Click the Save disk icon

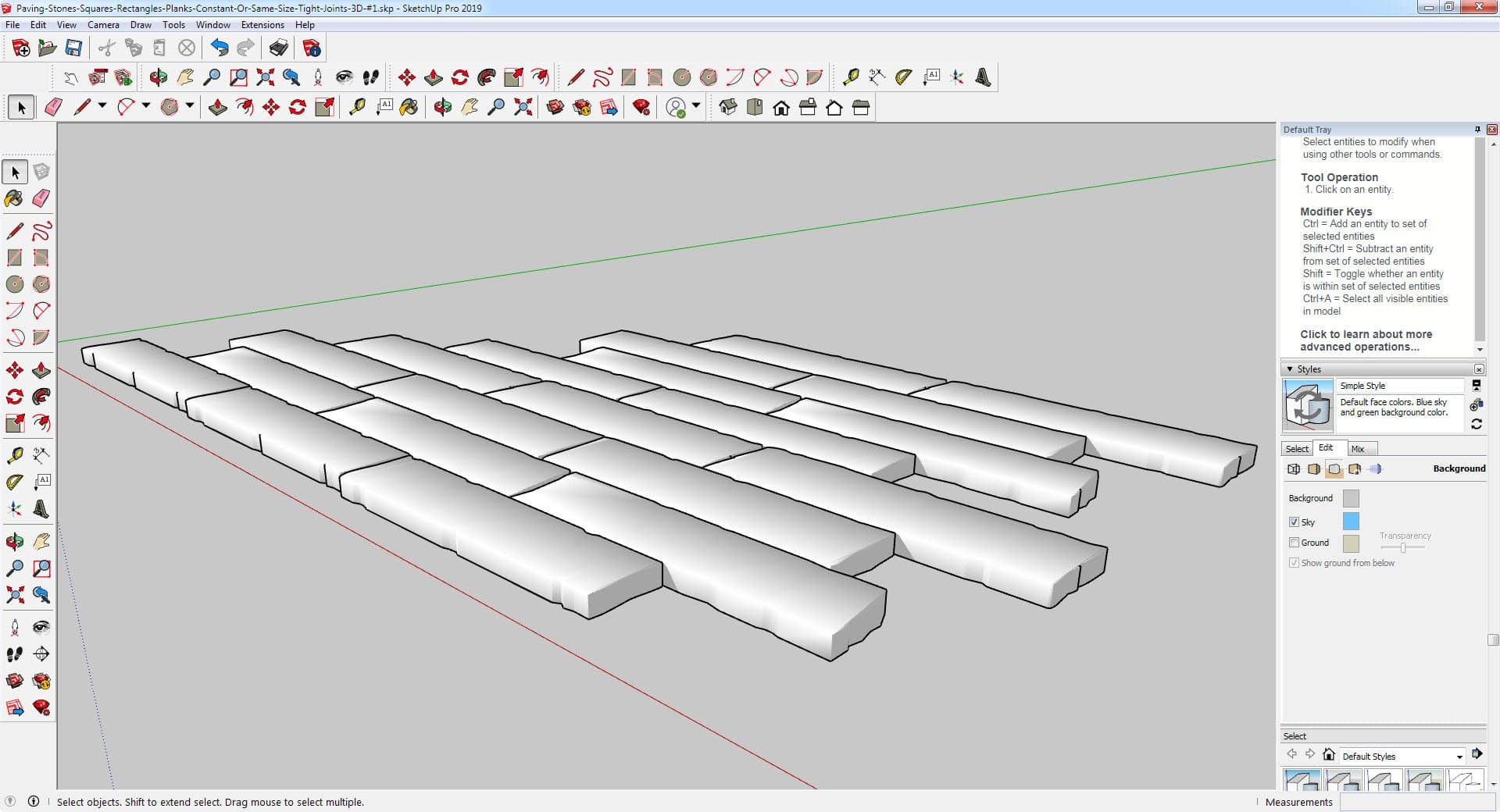click(x=73, y=48)
